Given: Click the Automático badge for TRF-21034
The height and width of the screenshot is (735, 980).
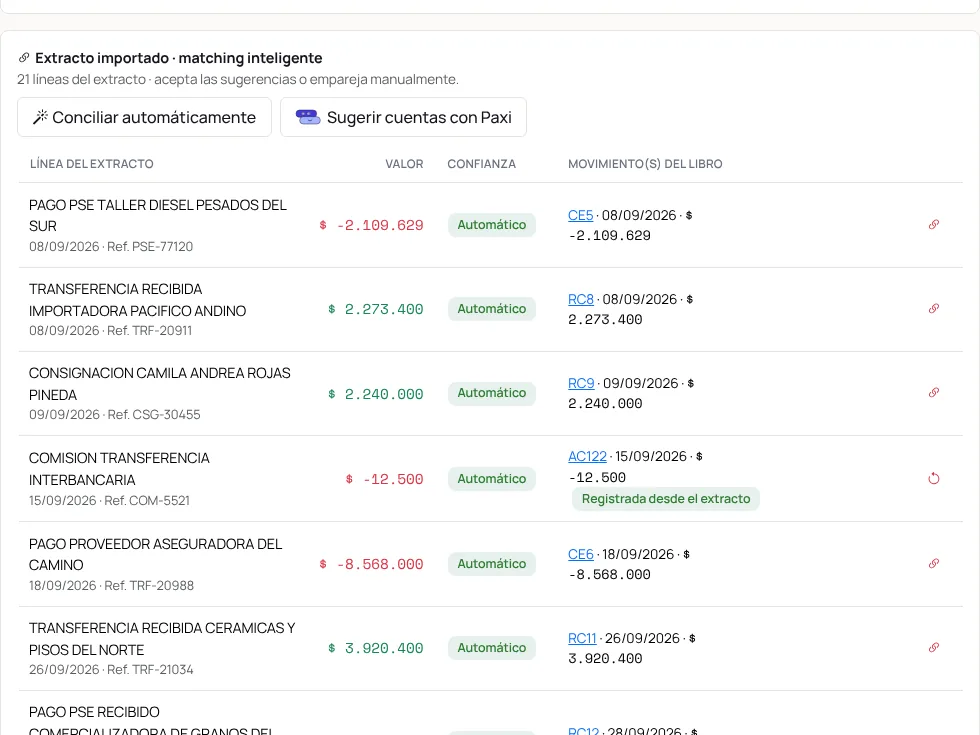Looking at the screenshot, I should (x=492, y=648).
